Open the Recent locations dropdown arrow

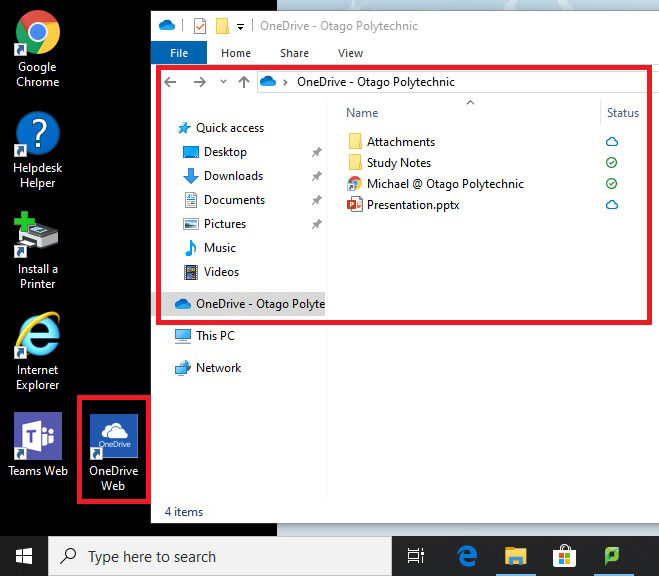tap(223, 82)
